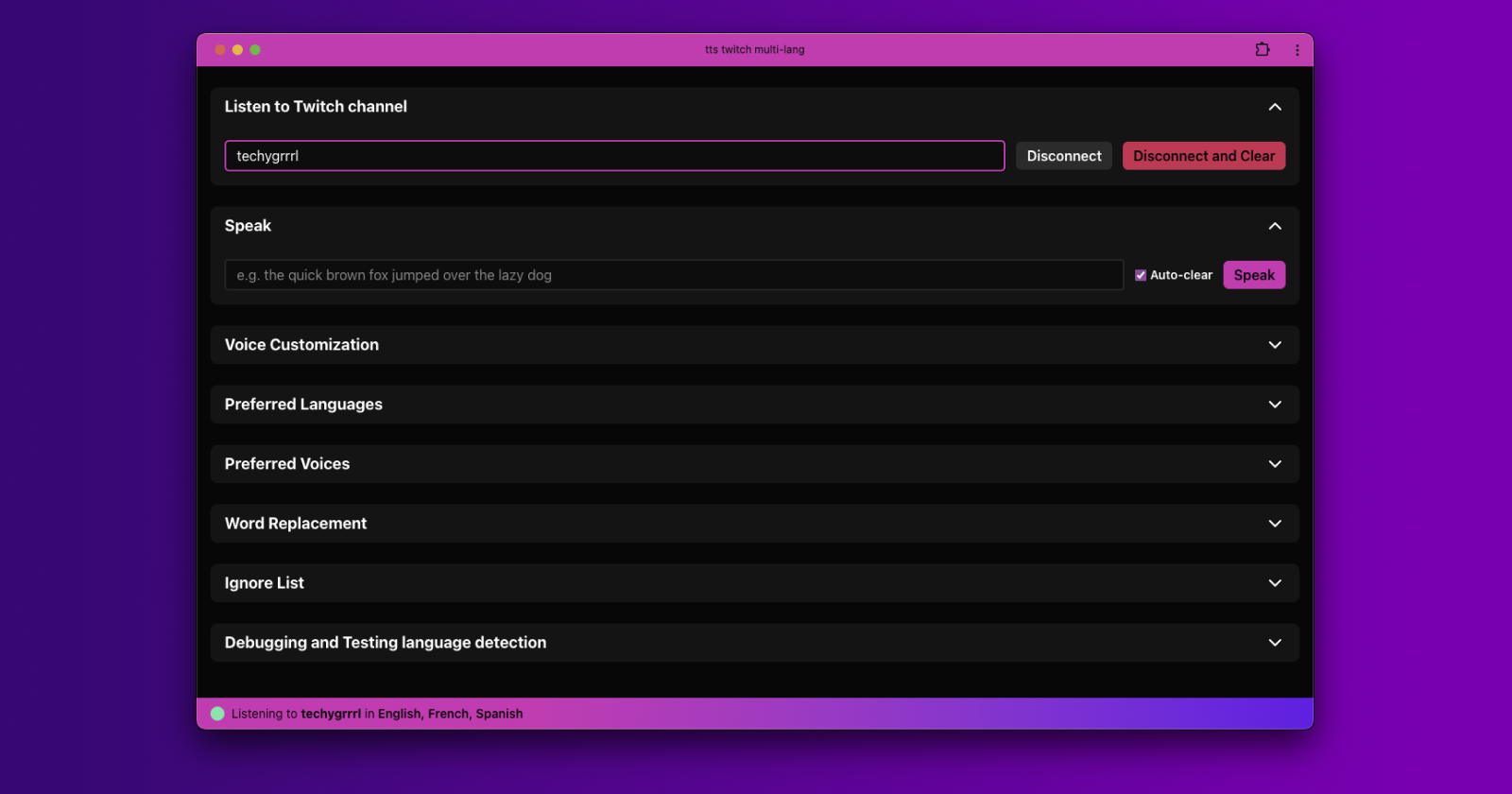Screen dimensions: 1512x794
Task: Click the green maximize window button
Action: (255, 50)
